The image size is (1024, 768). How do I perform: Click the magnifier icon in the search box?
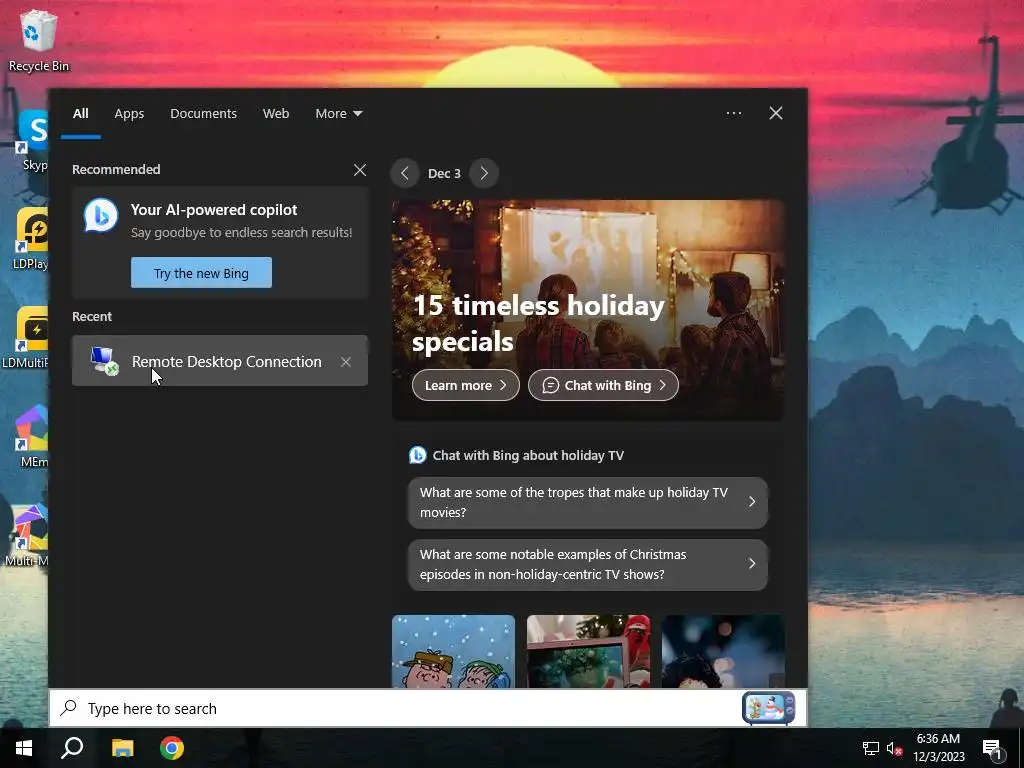tap(69, 708)
